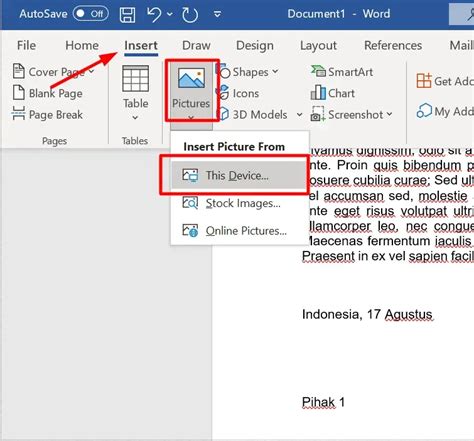Expand the 3D Models dropdown arrow
The height and width of the screenshot is (441, 474).
[299, 115]
